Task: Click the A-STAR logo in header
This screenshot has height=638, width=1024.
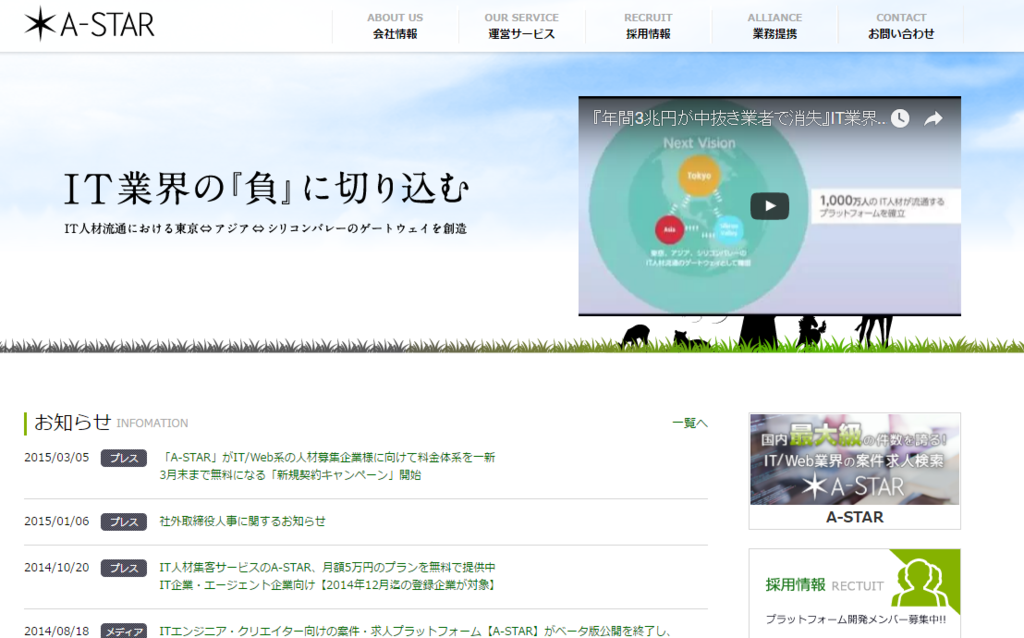Action: click(89, 24)
